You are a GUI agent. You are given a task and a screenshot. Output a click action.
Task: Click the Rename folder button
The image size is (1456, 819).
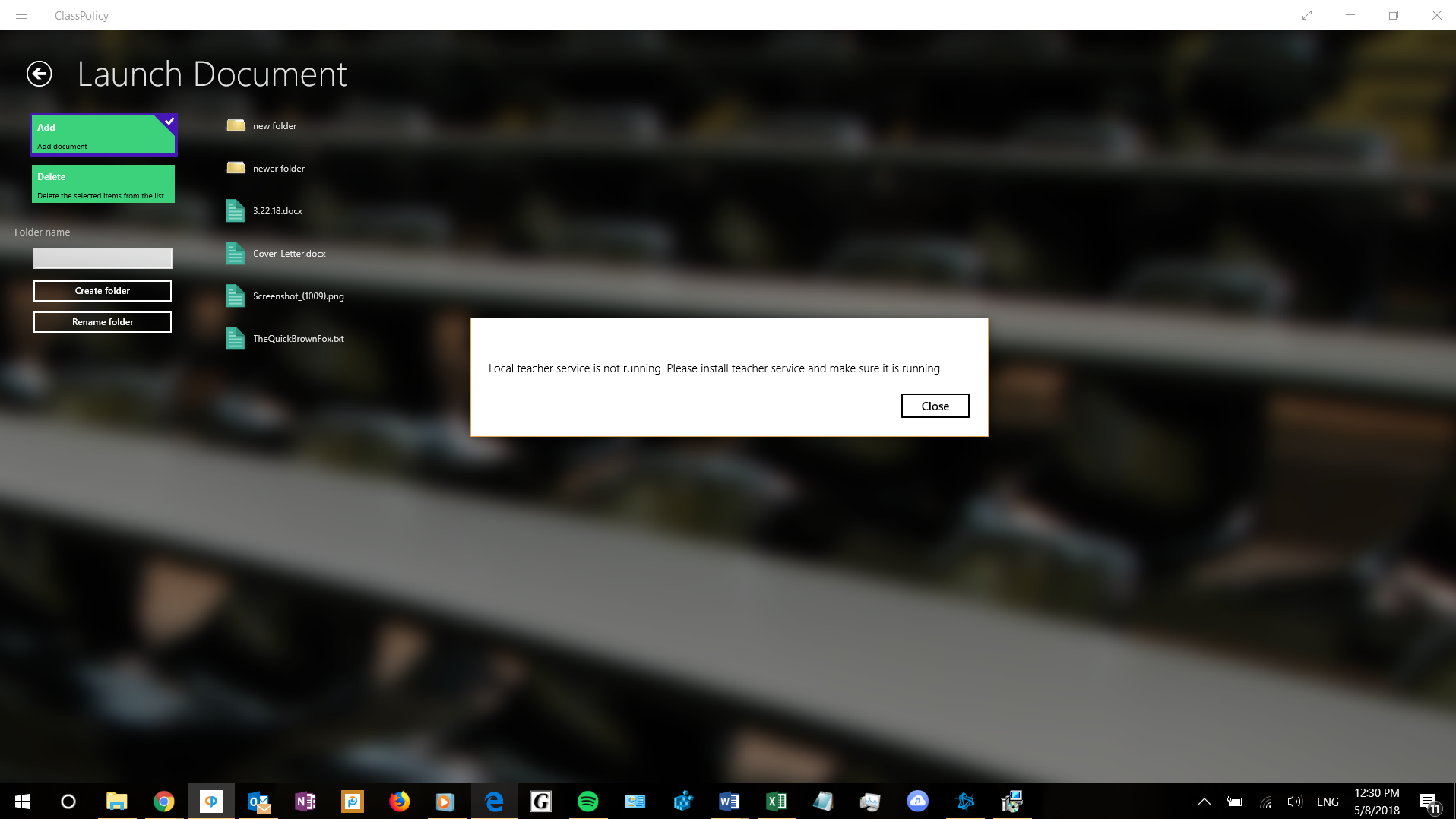pos(102,321)
